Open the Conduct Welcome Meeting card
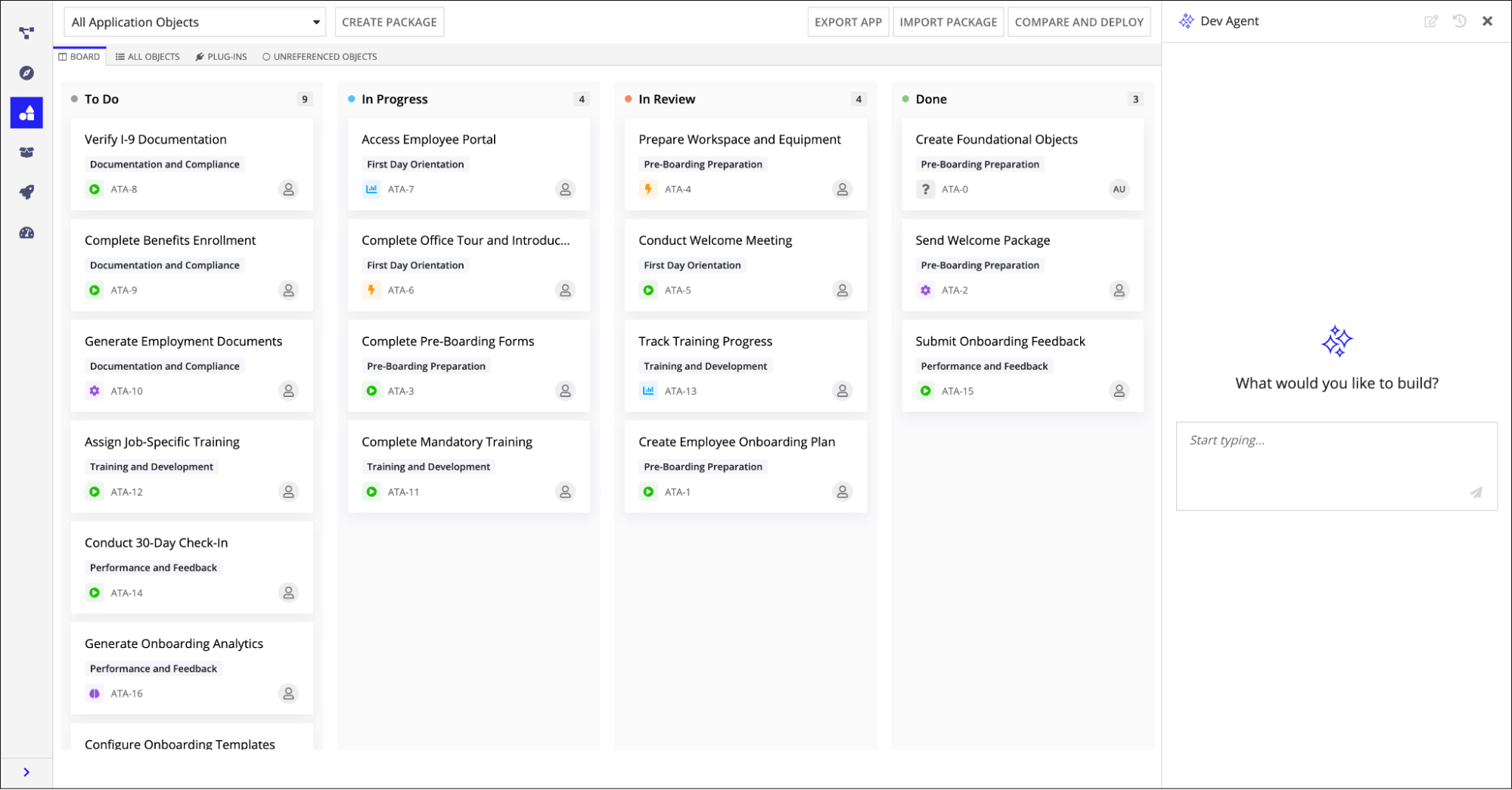The image size is (1512, 790). coord(746,265)
